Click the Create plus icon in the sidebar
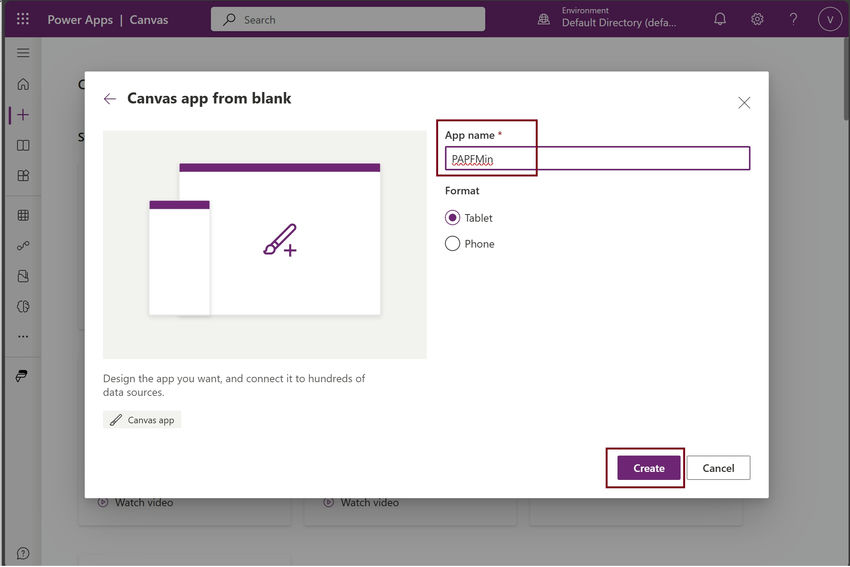 tap(23, 115)
